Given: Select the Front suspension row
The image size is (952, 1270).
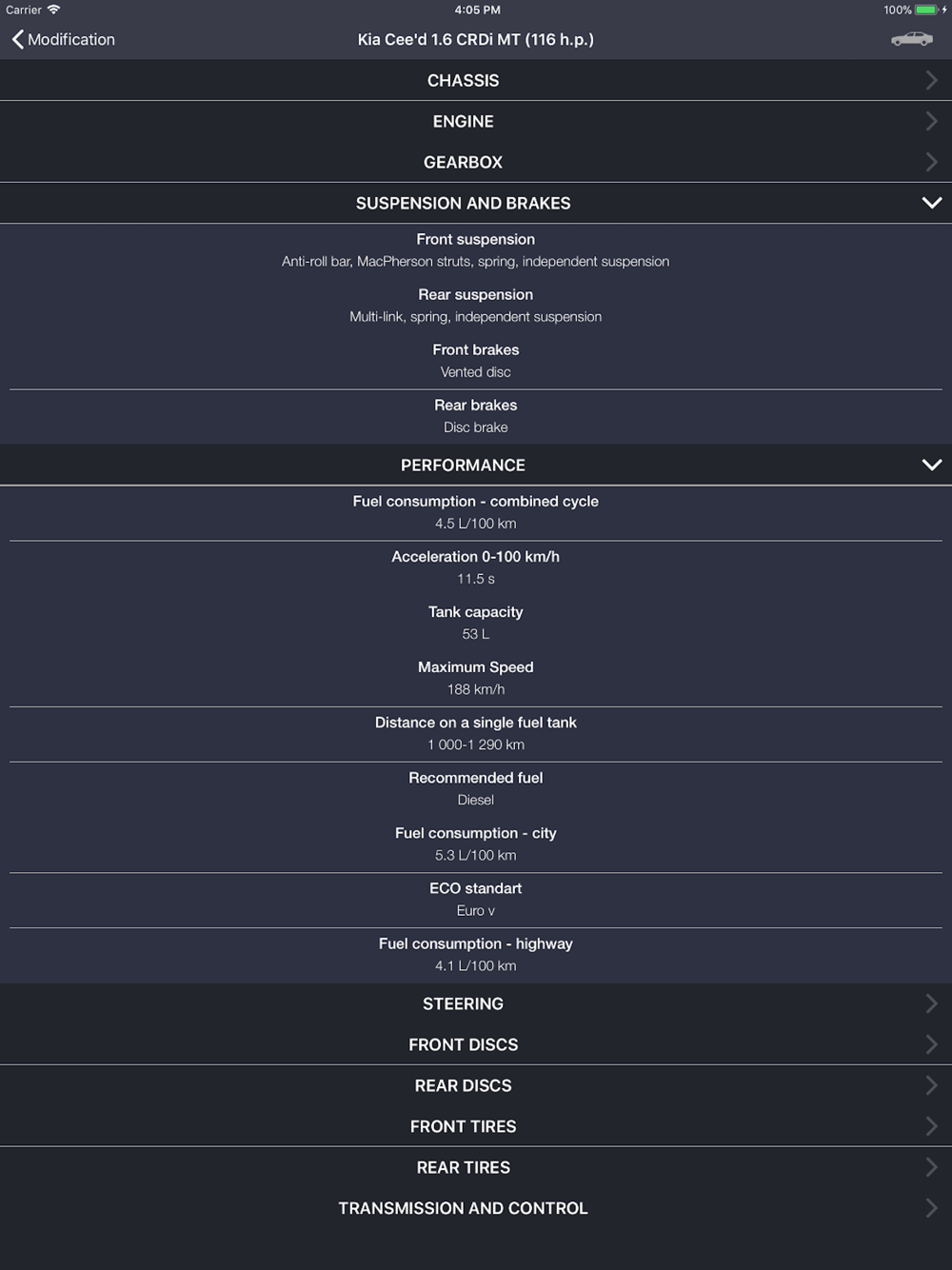Looking at the screenshot, I should coord(476,250).
